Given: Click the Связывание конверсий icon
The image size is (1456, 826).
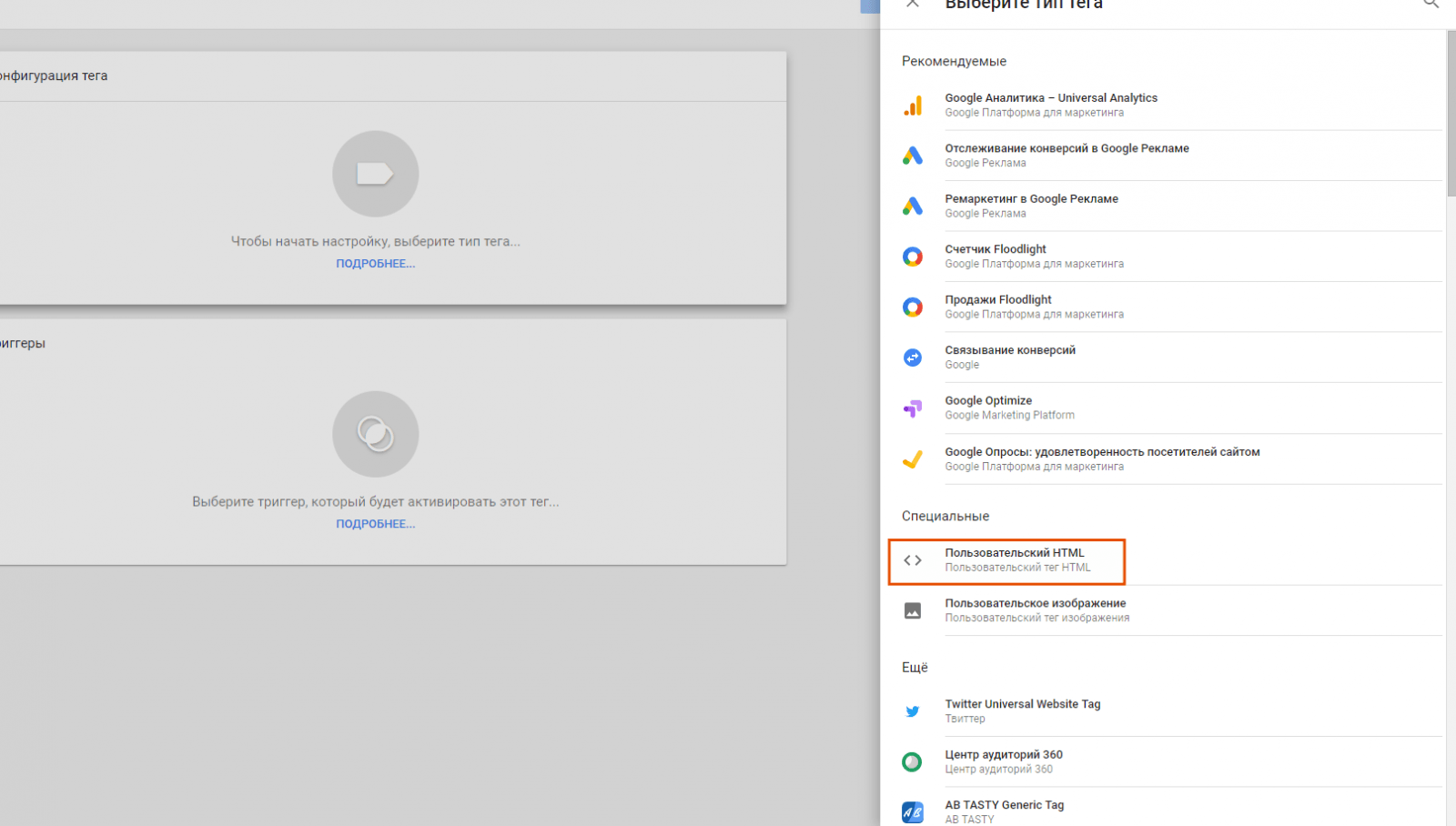Looking at the screenshot, I should click(x=913, y=358).
